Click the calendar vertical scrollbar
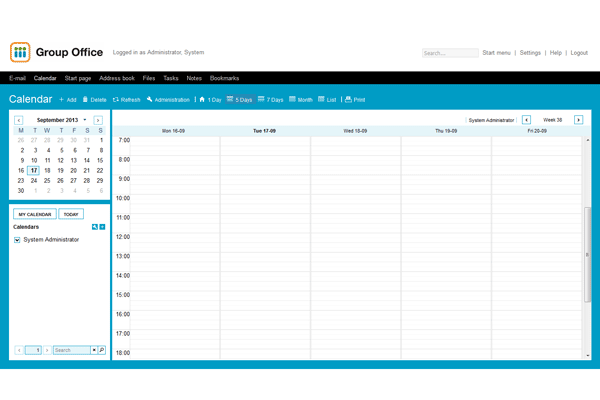Viewport: 600px width, 400px height. [587, 254]
